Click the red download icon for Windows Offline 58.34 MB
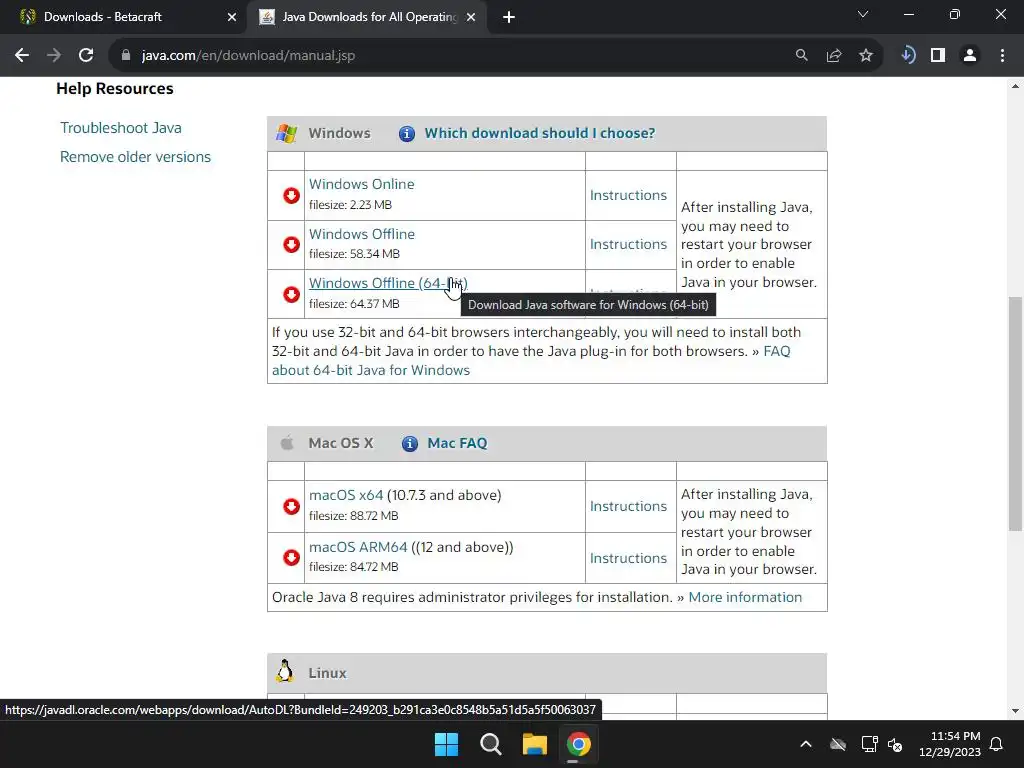The image size is (1024, 768). click(x=291, y=244)
